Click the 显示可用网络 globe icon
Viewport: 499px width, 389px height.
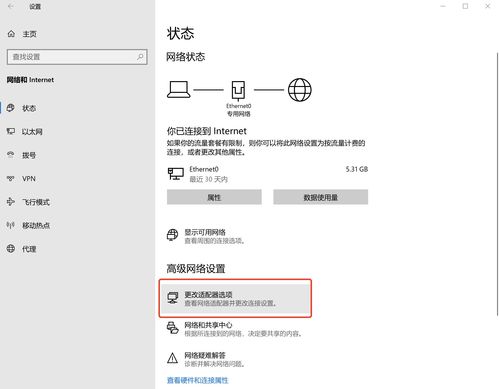pos(172,235)
